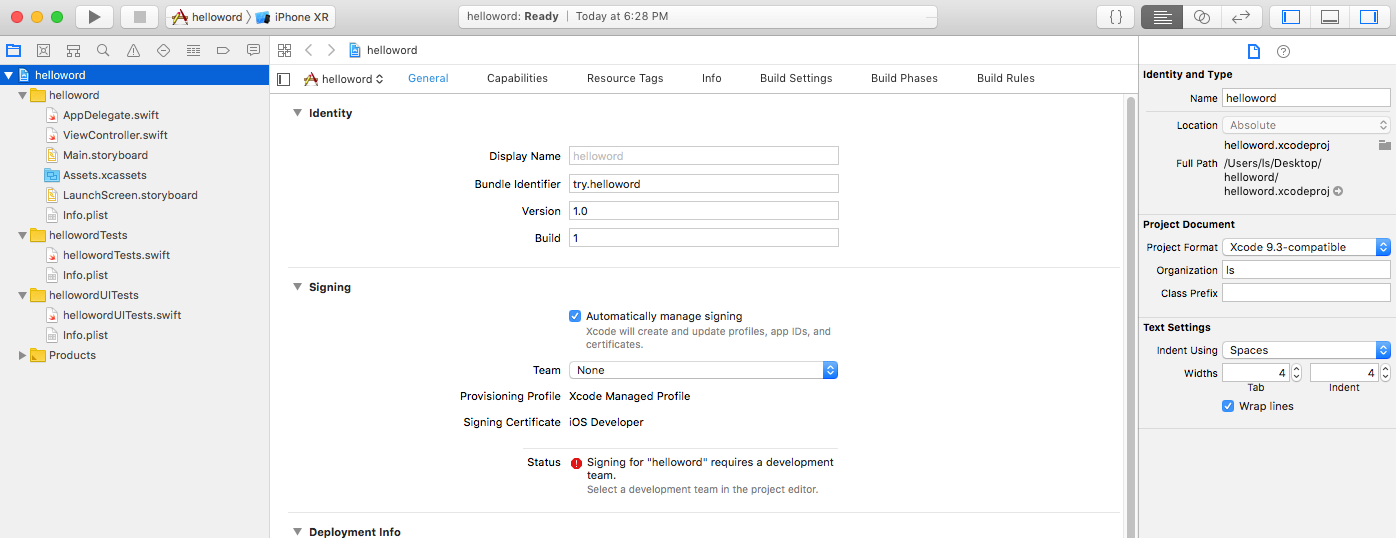This screenshot has width=1396, height=538.
Task: Open the Indent Using dropdown
Action: pyautogui.click(x=1306, y=350)
